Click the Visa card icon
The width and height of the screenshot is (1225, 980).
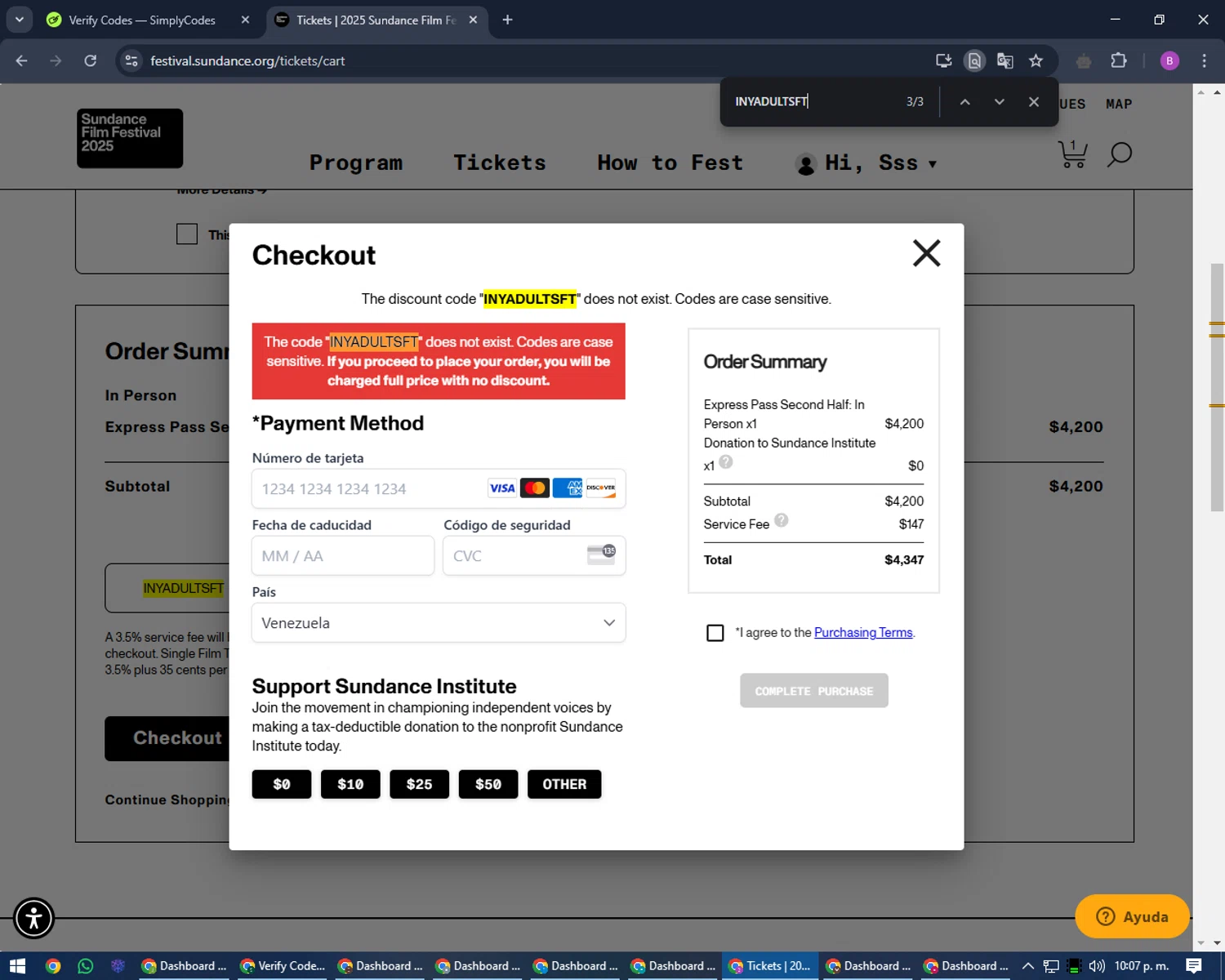(502, 488)
